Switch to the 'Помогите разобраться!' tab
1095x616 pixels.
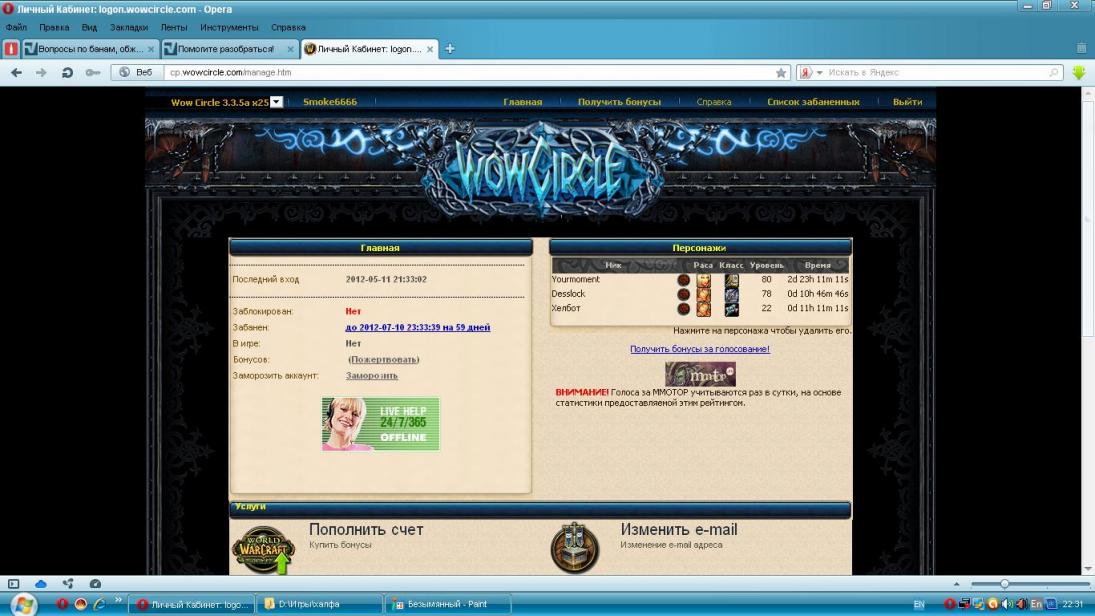(x=226, y=49)
